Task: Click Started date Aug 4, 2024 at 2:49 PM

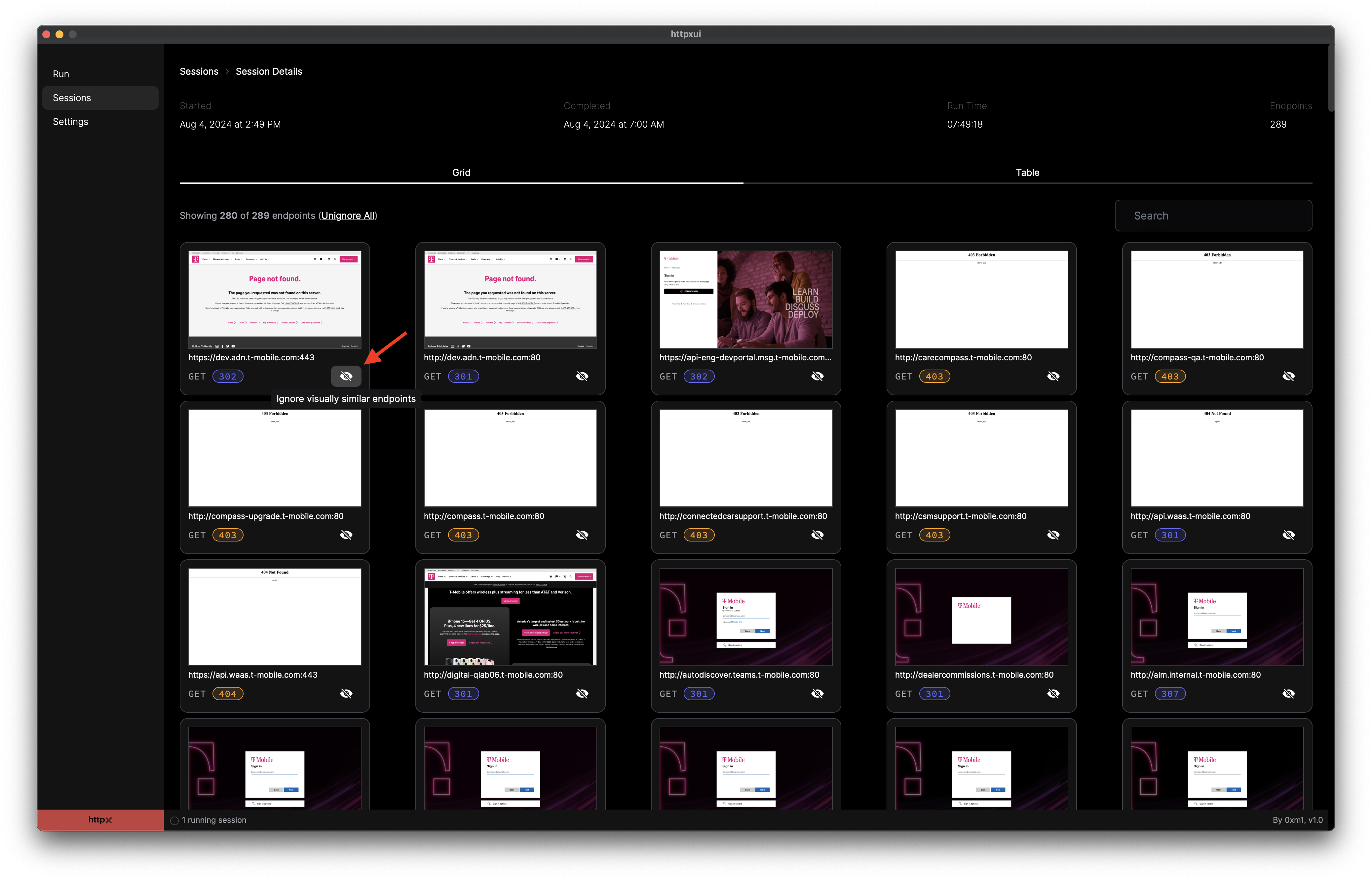Action: click(230, 125)
